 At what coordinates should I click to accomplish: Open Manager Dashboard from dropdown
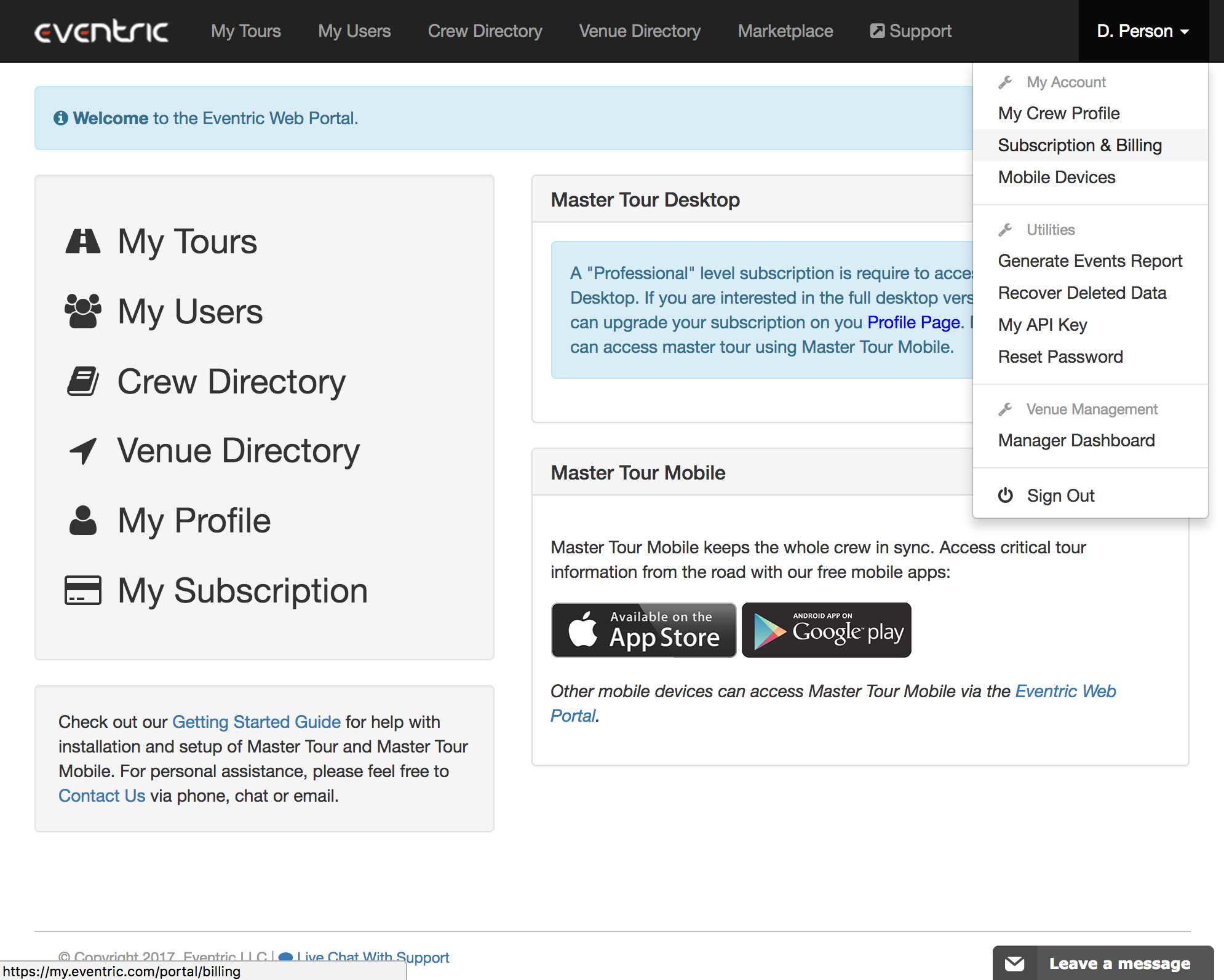click(1090, 440)
